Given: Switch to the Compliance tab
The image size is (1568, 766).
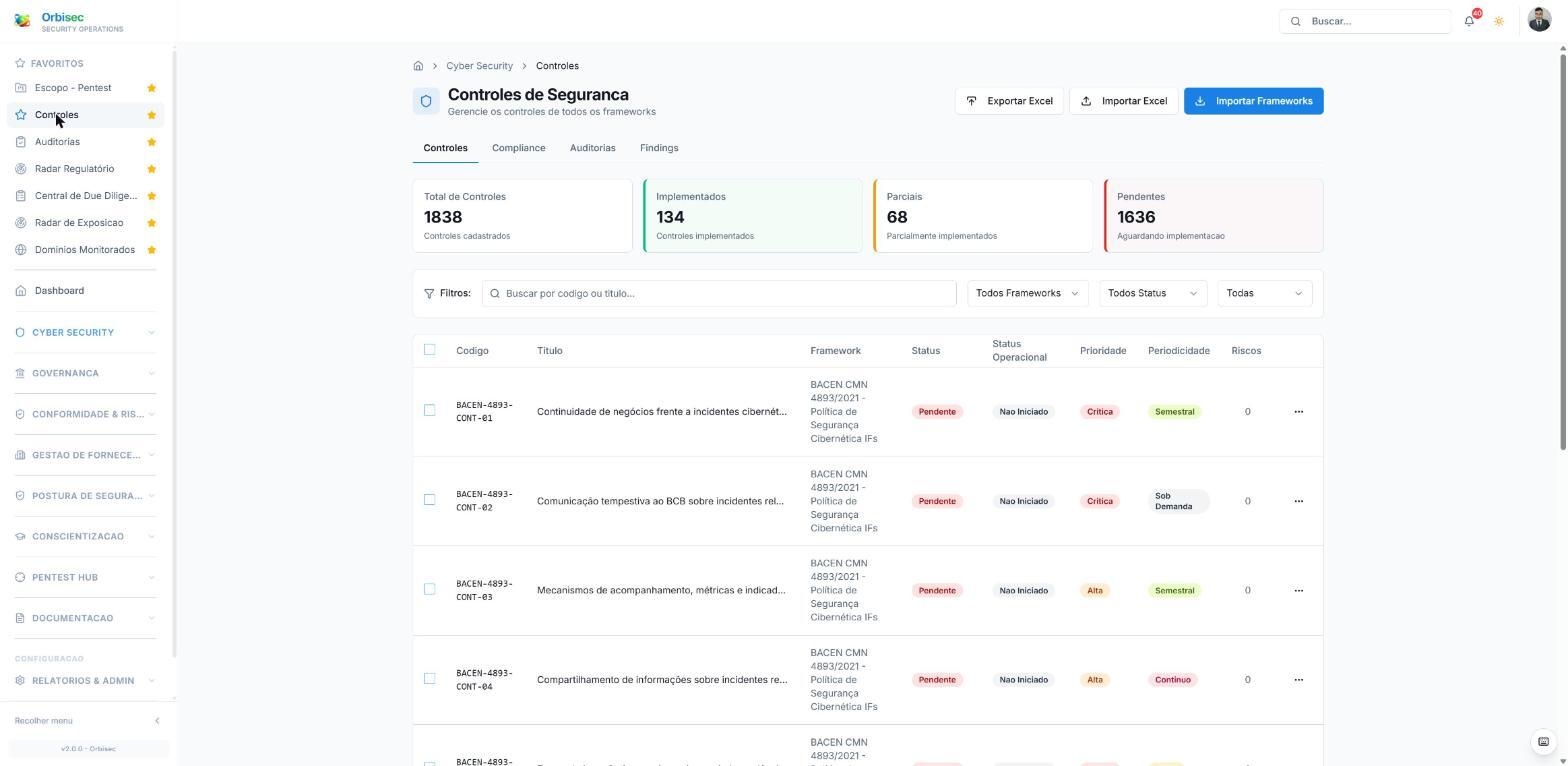Looking at the screenshot, I should [518, 148].
